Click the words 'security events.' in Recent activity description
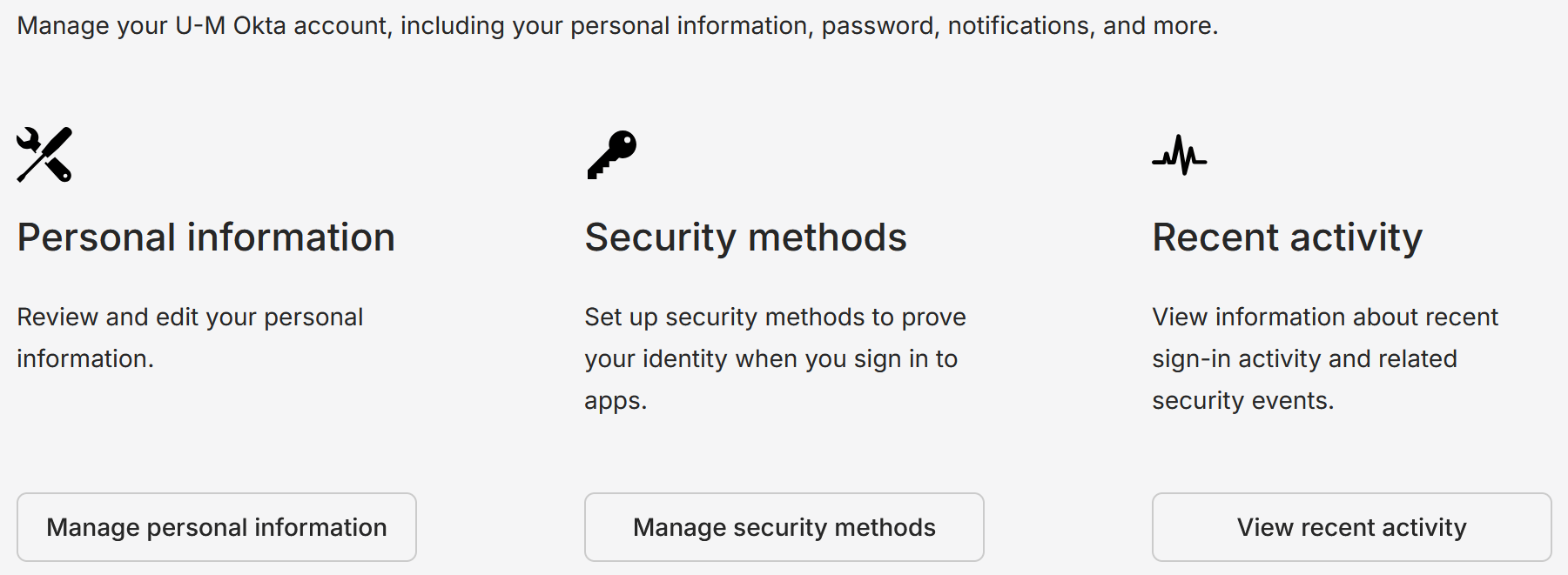The height and width of the screenshot is (575, 1568). (1242, 400)
